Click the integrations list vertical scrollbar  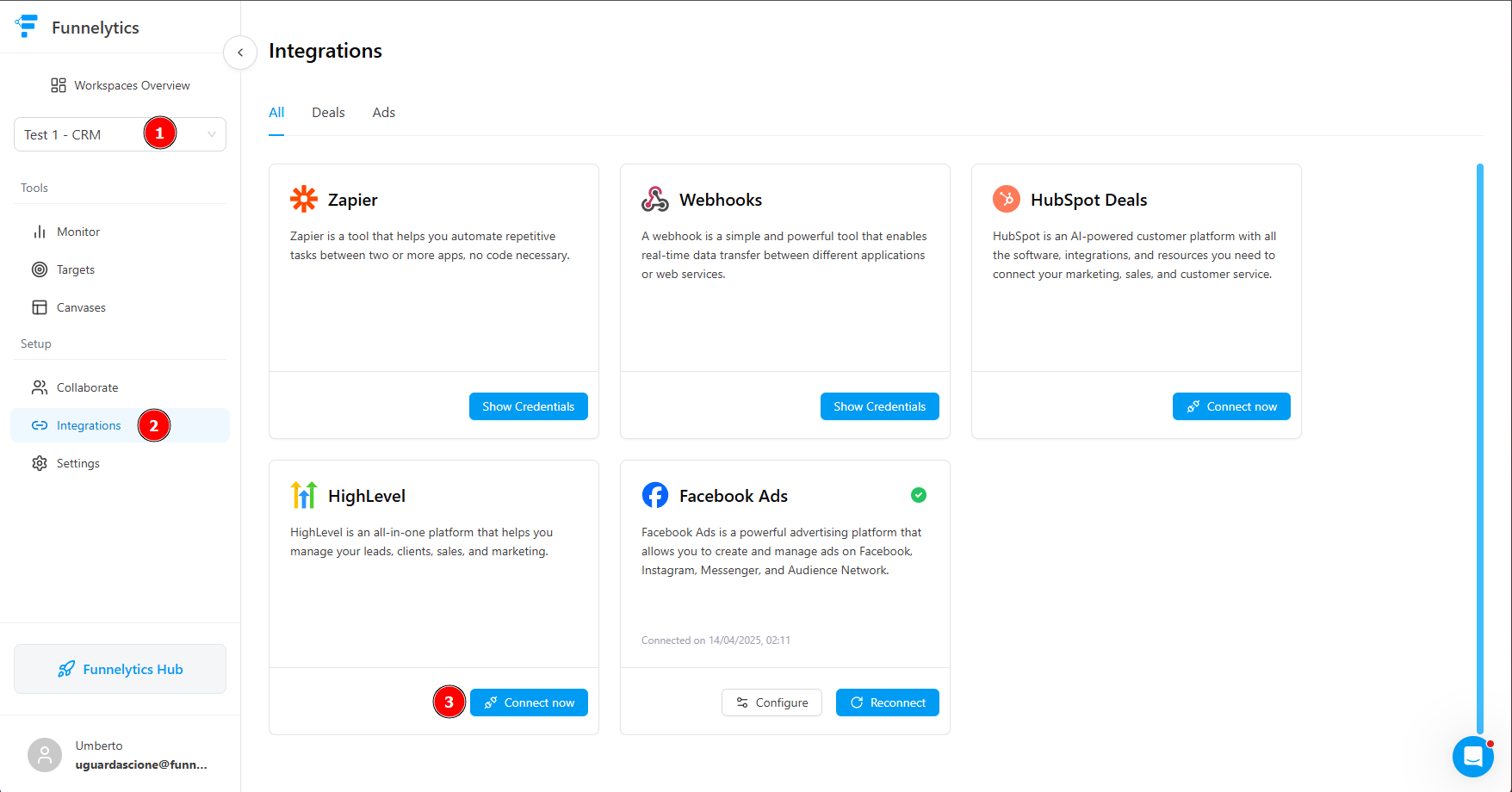1480,448
